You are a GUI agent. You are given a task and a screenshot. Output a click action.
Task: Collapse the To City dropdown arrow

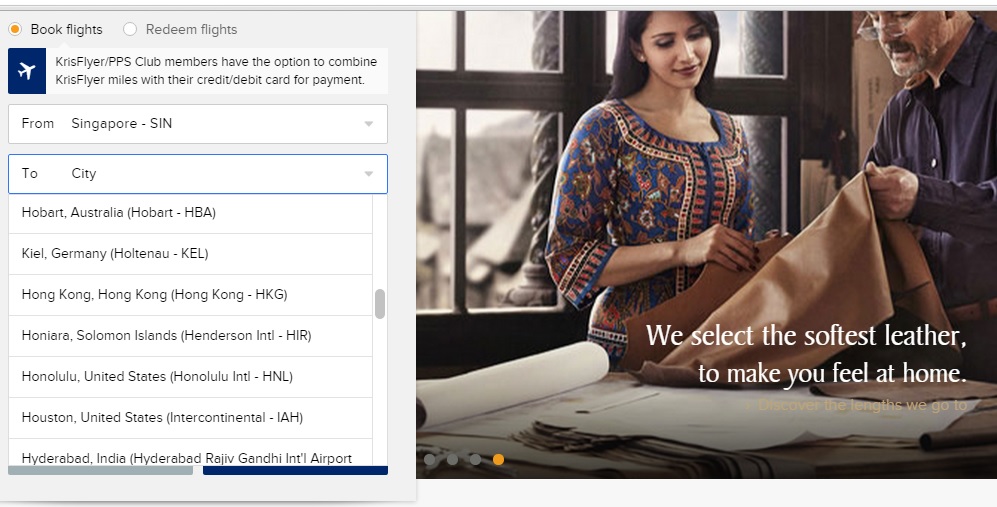click(369, 174)
